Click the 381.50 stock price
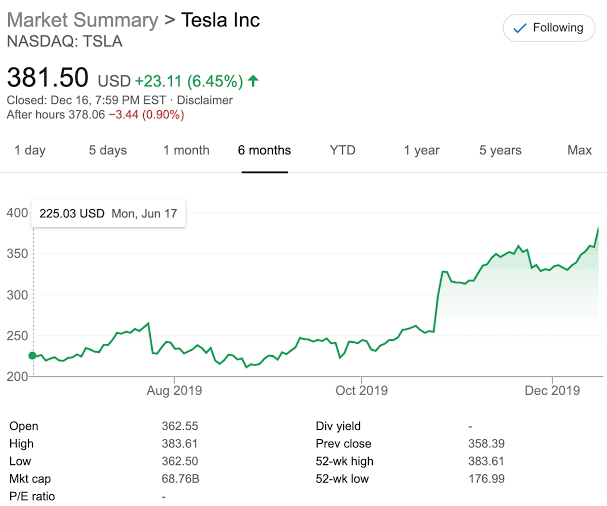The width and height of the screenshot is (607, 506). click(x=48, y=78)
